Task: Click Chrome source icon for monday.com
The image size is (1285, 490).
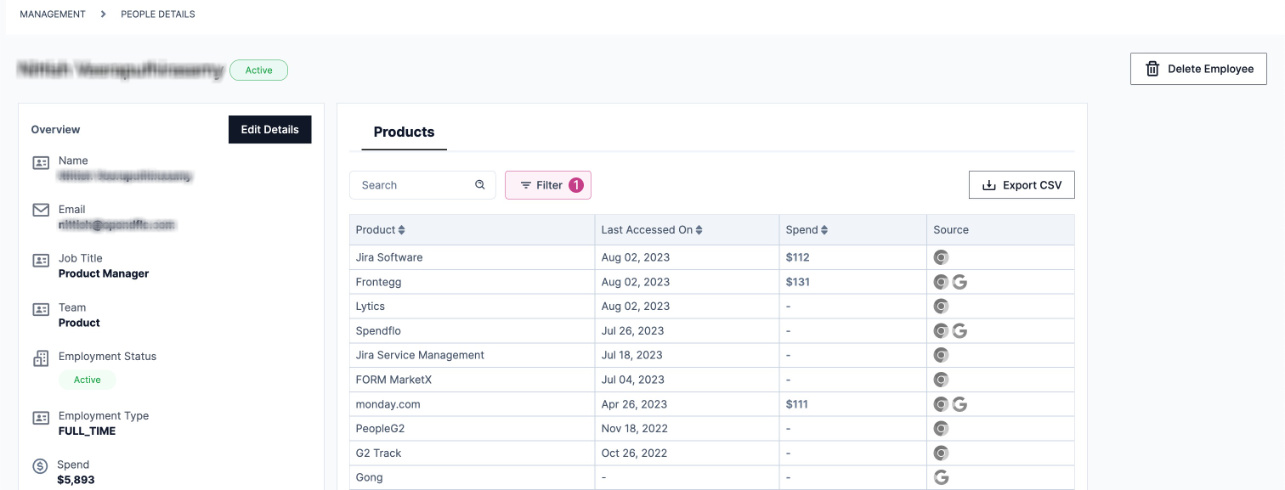Action: tap(940, 404)
